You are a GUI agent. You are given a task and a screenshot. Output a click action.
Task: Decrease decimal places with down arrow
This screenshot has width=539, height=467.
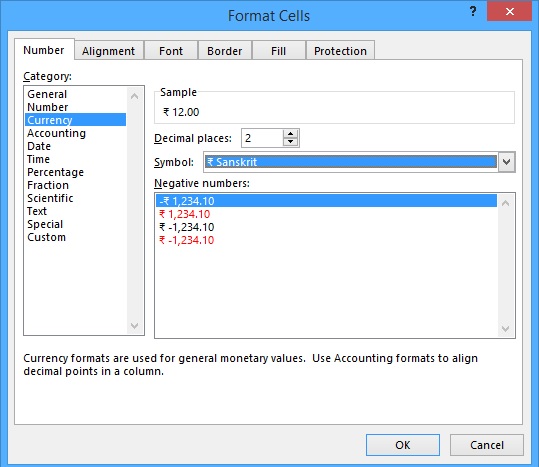[x=290, y=142]
